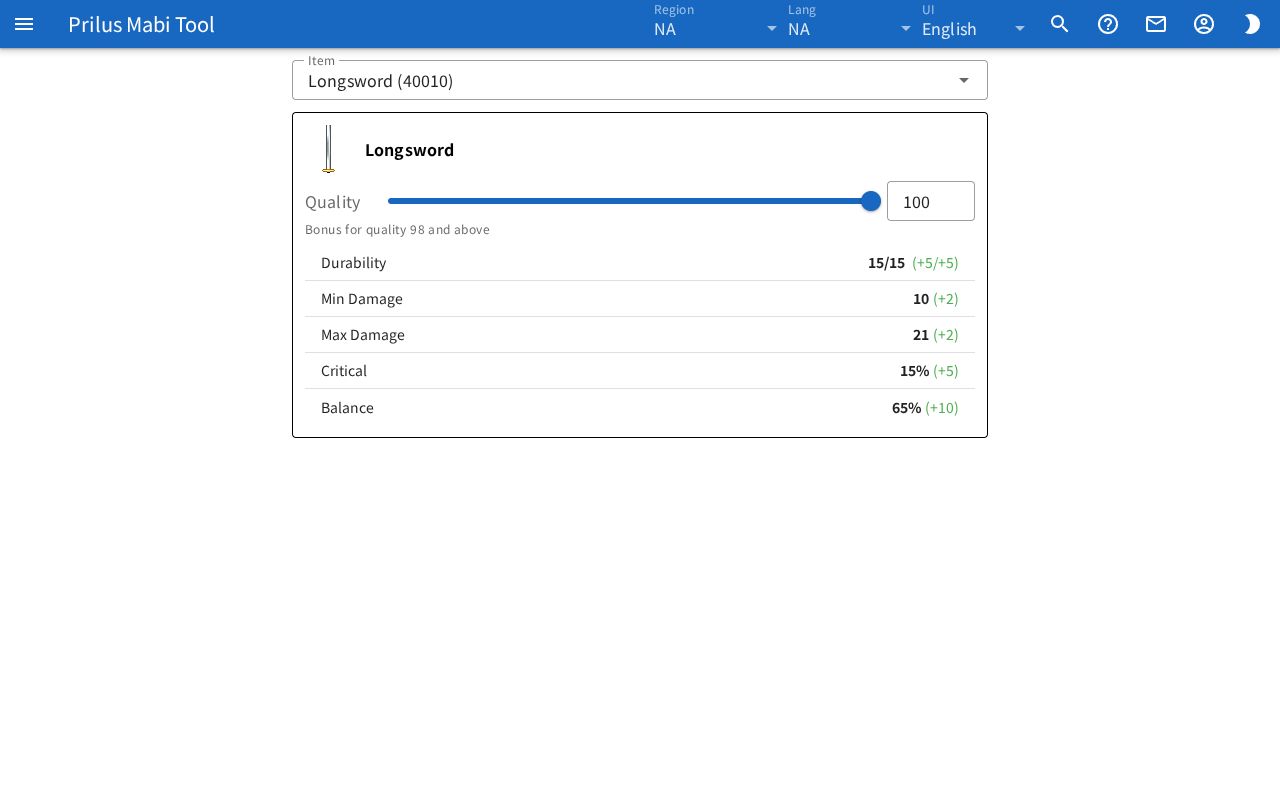The height and width of the screenshot is (800, 1280).
Task: Expand the Region NA dropdown
Action: (x=716, y=24)
